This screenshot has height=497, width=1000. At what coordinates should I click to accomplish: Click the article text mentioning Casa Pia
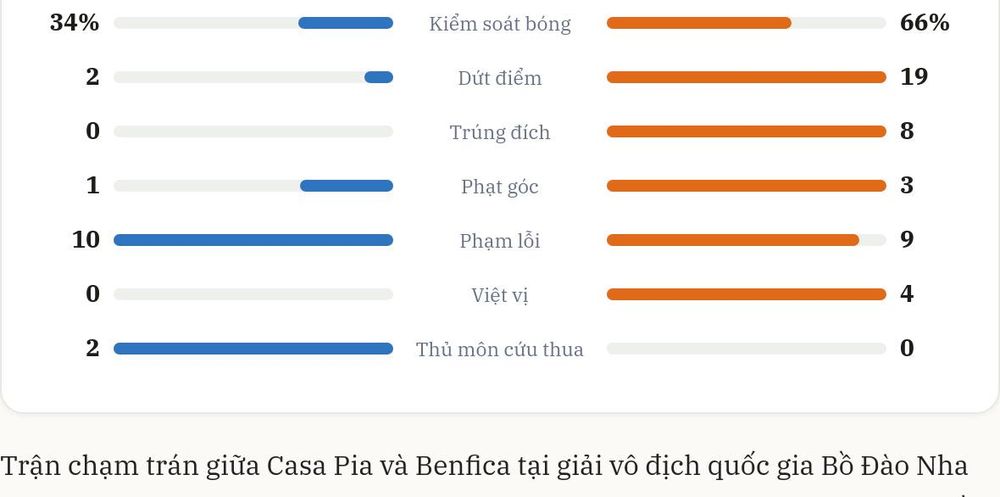tap(485, 467)
